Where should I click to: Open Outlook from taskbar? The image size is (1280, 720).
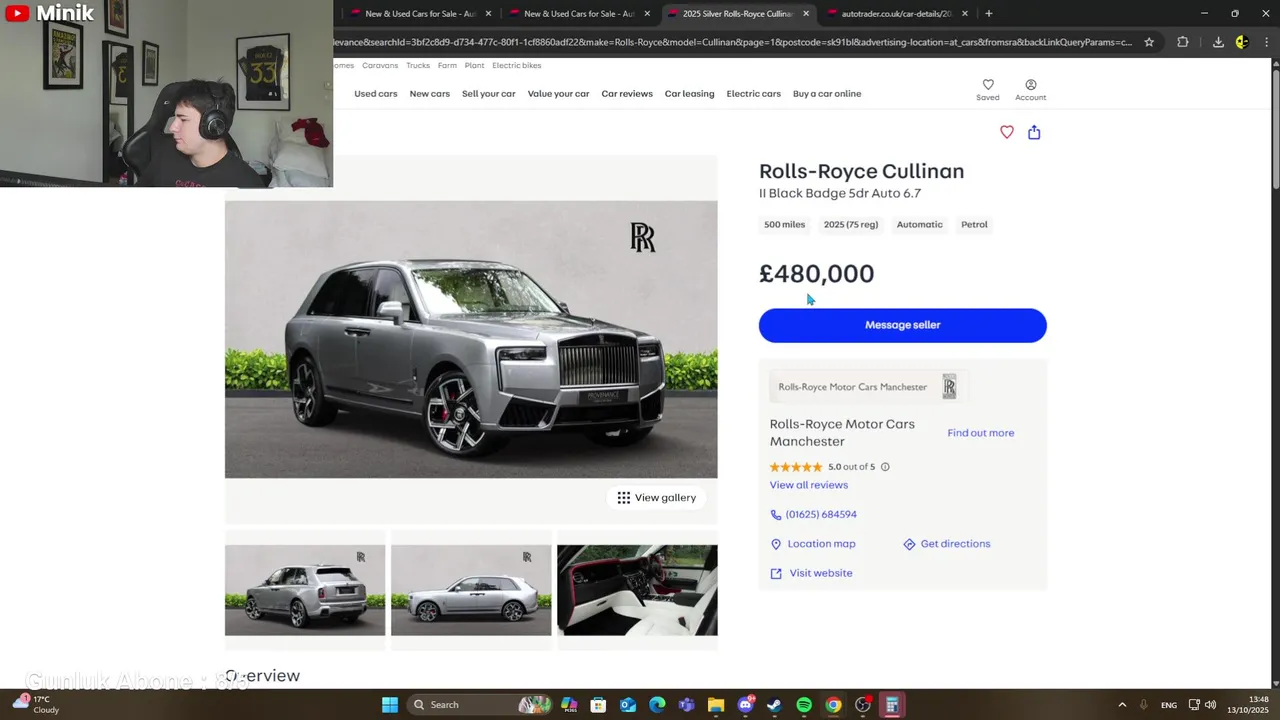[x=628, y=705]
